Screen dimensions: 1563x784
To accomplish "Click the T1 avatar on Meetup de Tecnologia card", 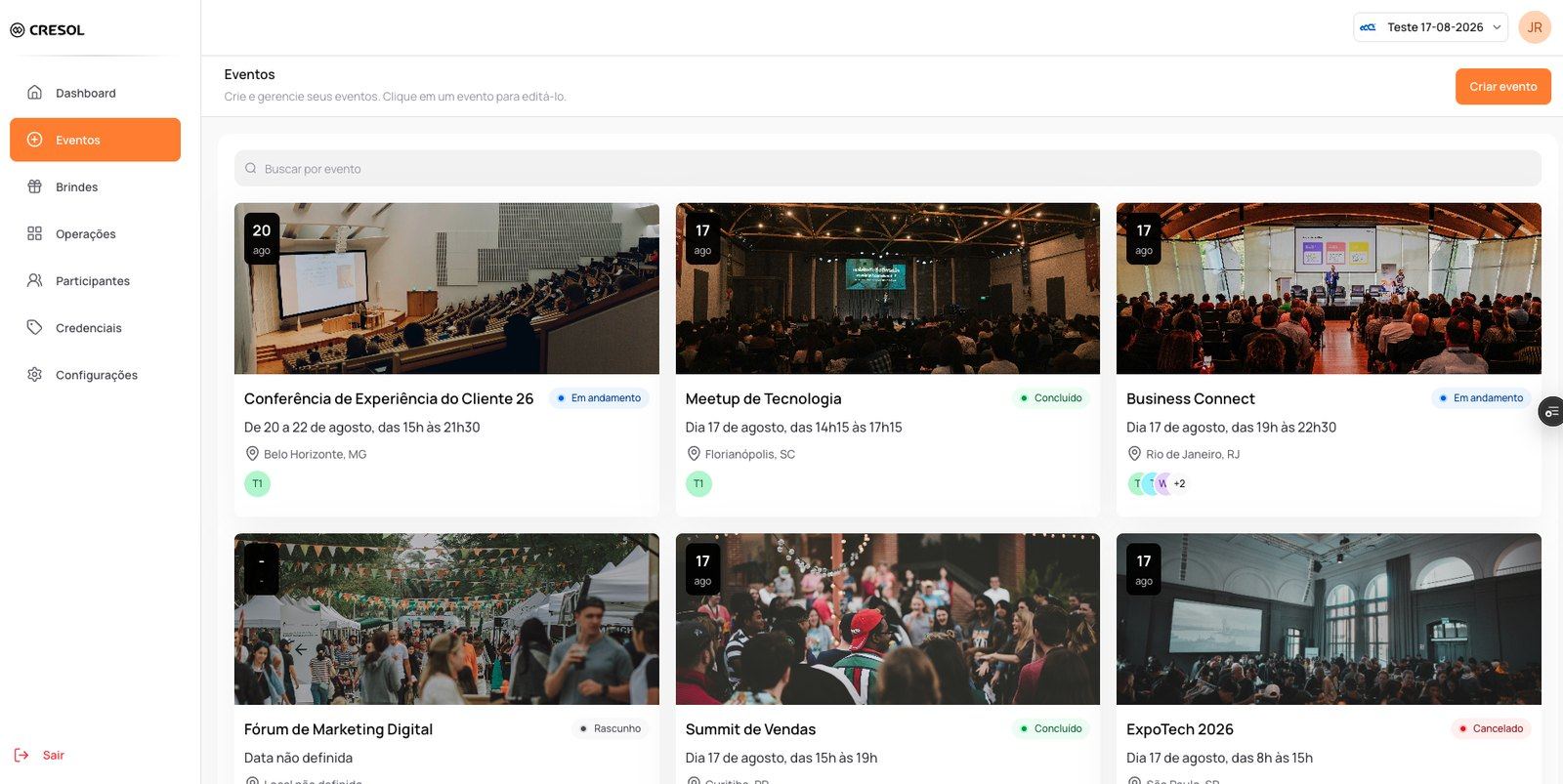I will click(698, 483).
